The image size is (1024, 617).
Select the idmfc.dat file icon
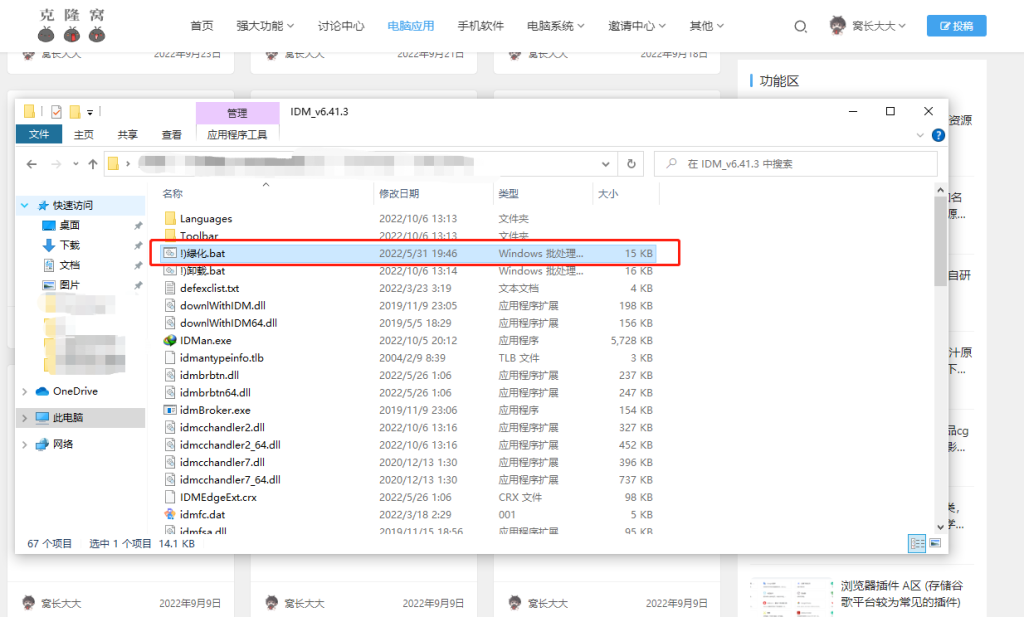[x=170, y=514]
